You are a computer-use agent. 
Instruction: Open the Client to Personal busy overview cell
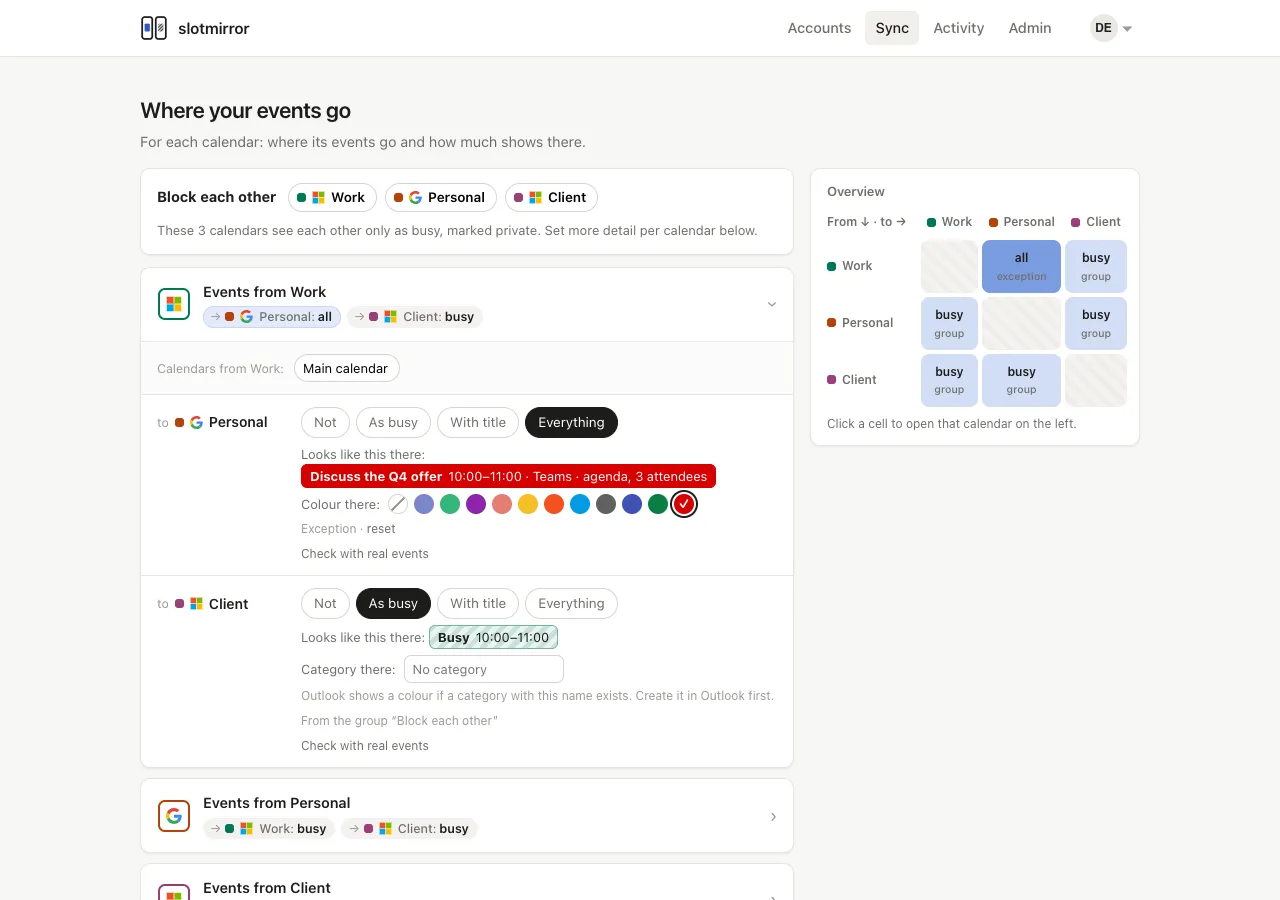pos(1021,380)
